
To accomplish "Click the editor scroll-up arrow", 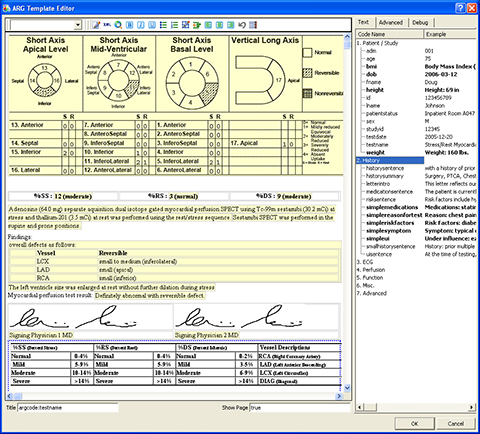I will [347, 36].
